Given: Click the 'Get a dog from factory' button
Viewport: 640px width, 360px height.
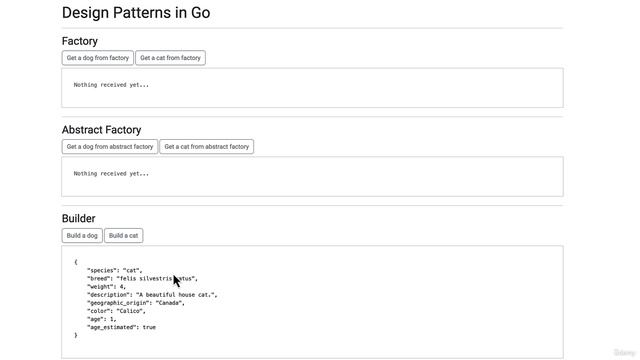Looking at the screenshot, I should click(98, 58).
